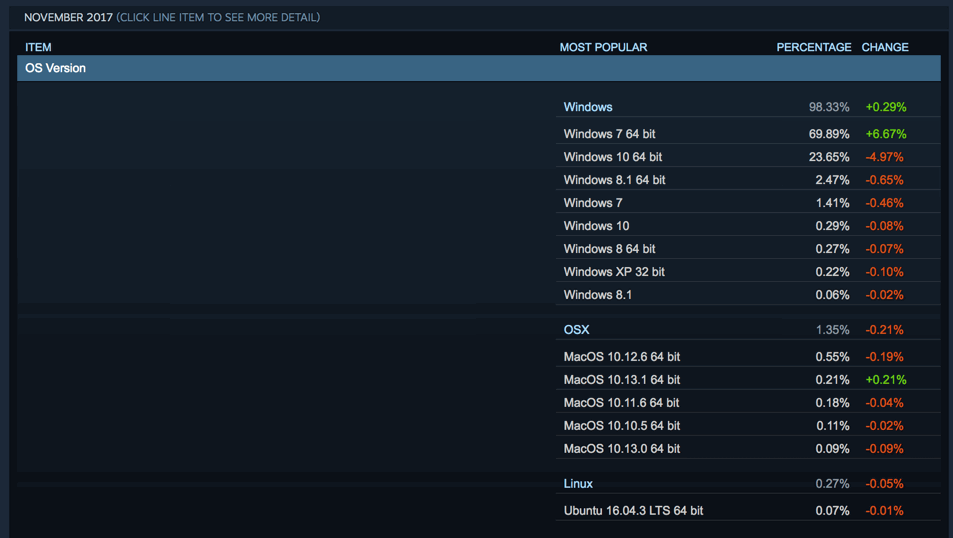Select Ubuntu 16.04.3 LTS 64 bit row

click(x=748, y=511)
